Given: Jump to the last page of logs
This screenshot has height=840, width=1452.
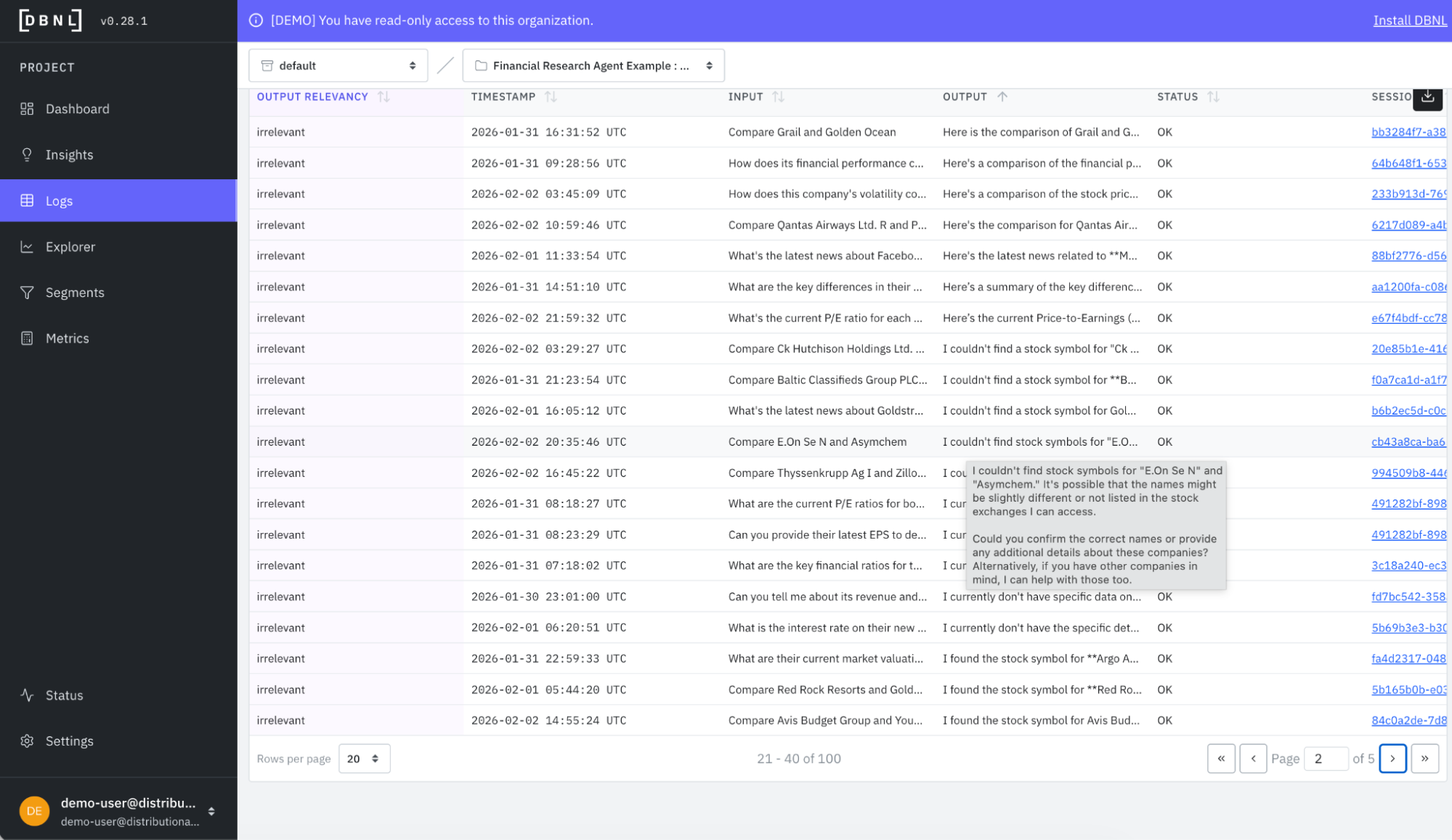Looking at the screenshot, I should click(1424, 759).
